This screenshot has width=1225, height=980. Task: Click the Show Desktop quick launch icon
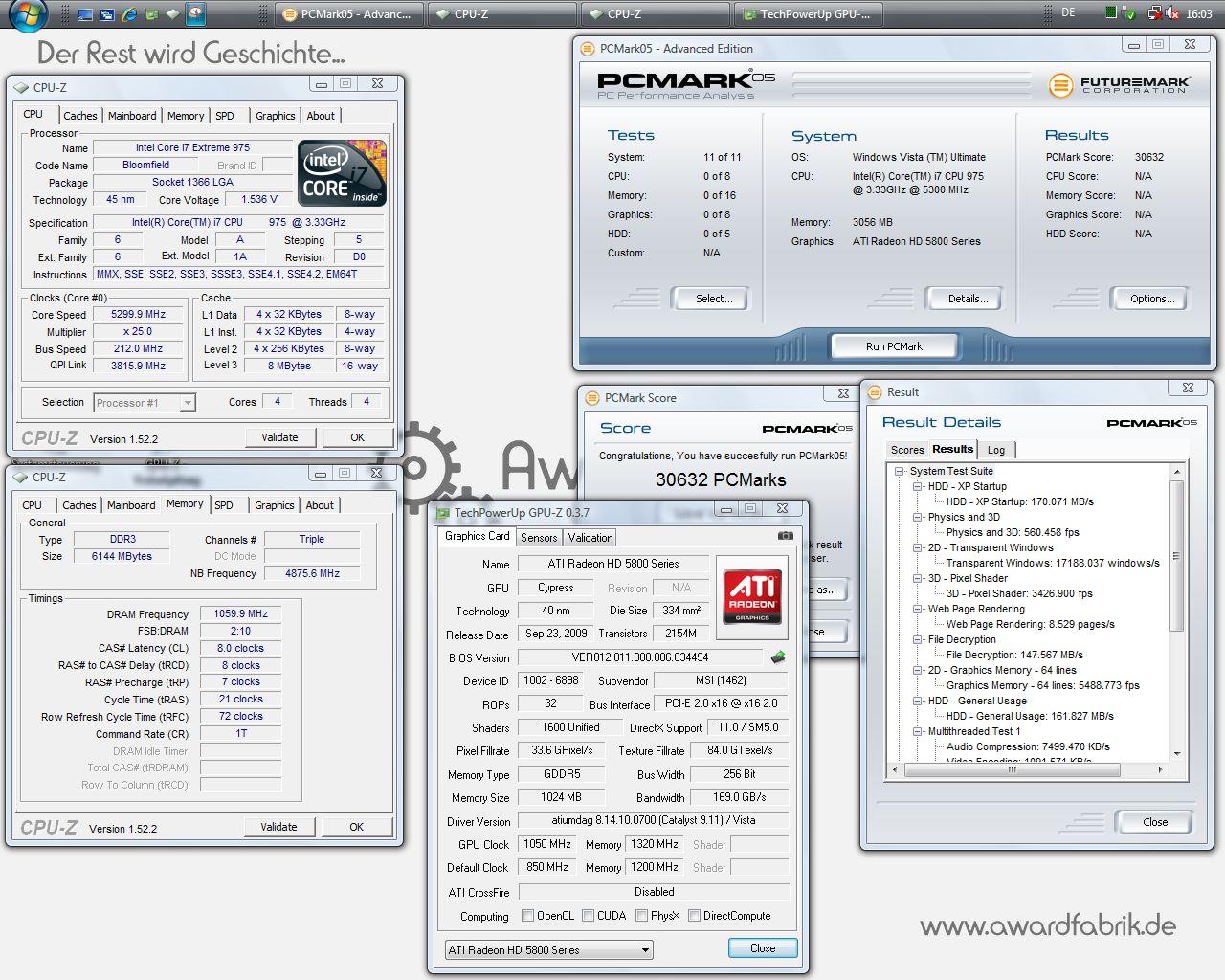[85, 14]
